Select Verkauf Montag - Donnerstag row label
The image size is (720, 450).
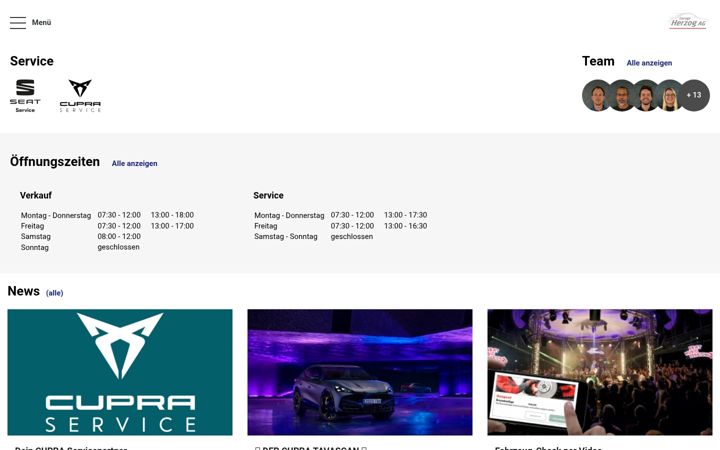(x=56, y=215)
